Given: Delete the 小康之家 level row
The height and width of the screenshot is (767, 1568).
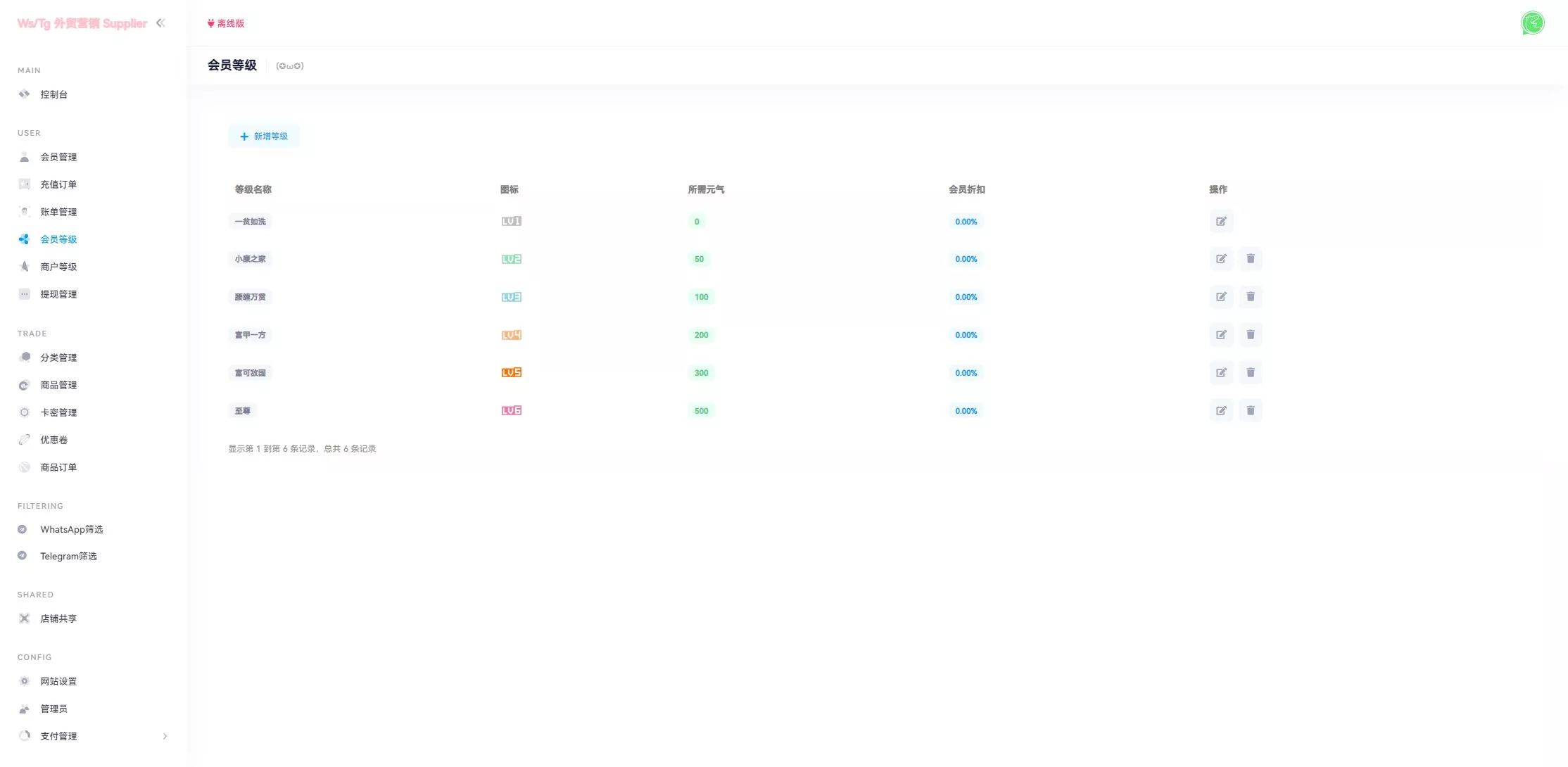Looking at the screenshot, I should pyautogui.click(x=1251, y=259).
